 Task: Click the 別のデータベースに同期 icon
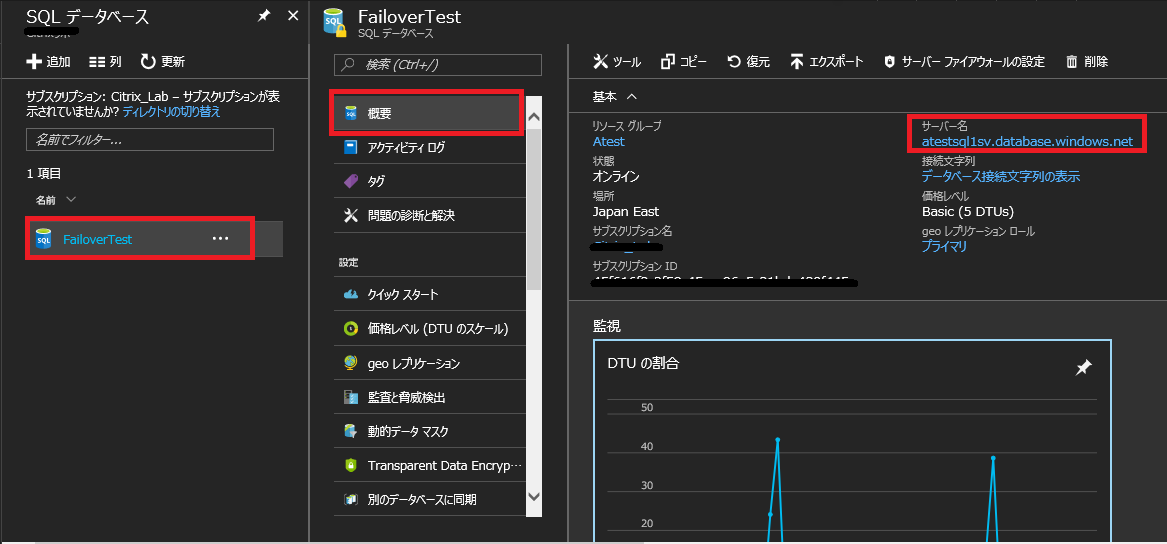pos(351,499)
